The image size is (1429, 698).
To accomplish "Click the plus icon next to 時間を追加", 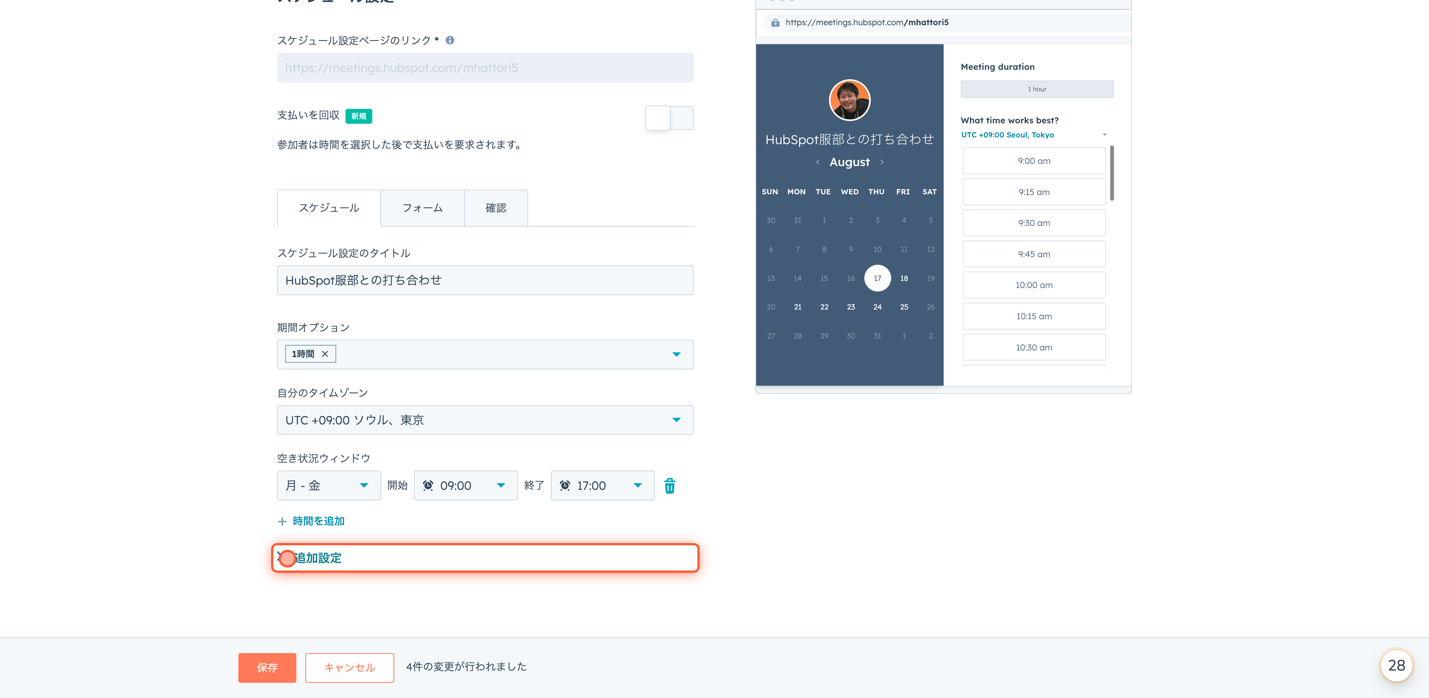I will click(282, 522).
